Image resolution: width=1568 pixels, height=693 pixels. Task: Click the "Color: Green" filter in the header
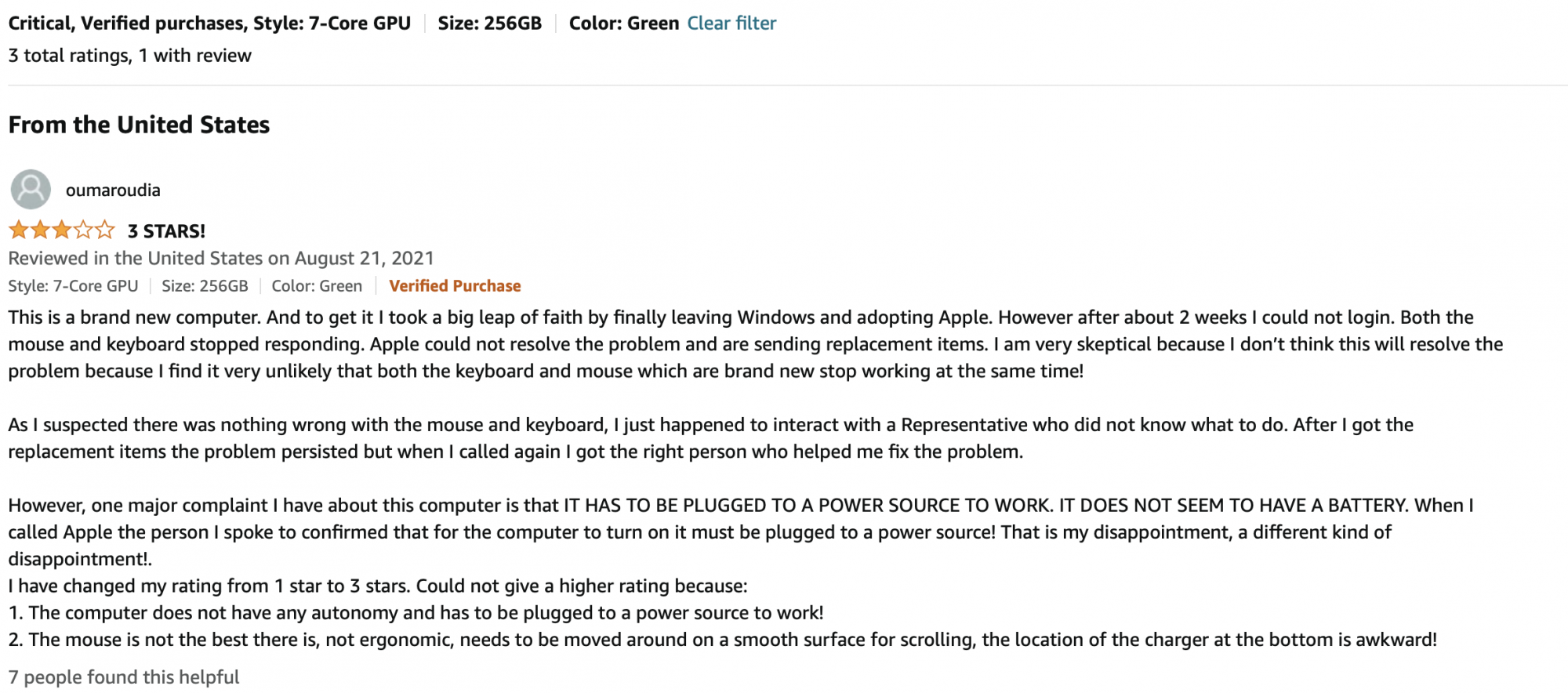(623, 24)
